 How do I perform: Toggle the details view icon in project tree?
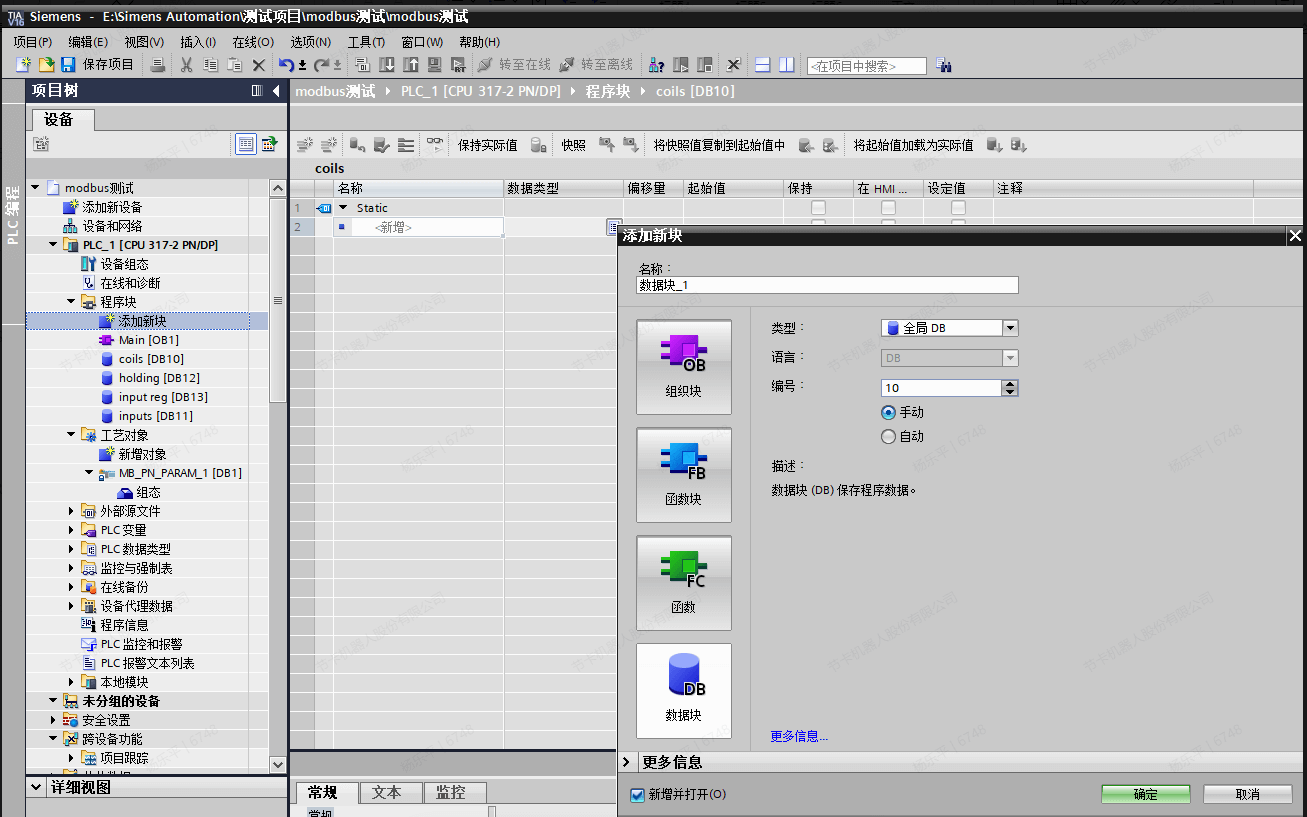tap(246, 144)
